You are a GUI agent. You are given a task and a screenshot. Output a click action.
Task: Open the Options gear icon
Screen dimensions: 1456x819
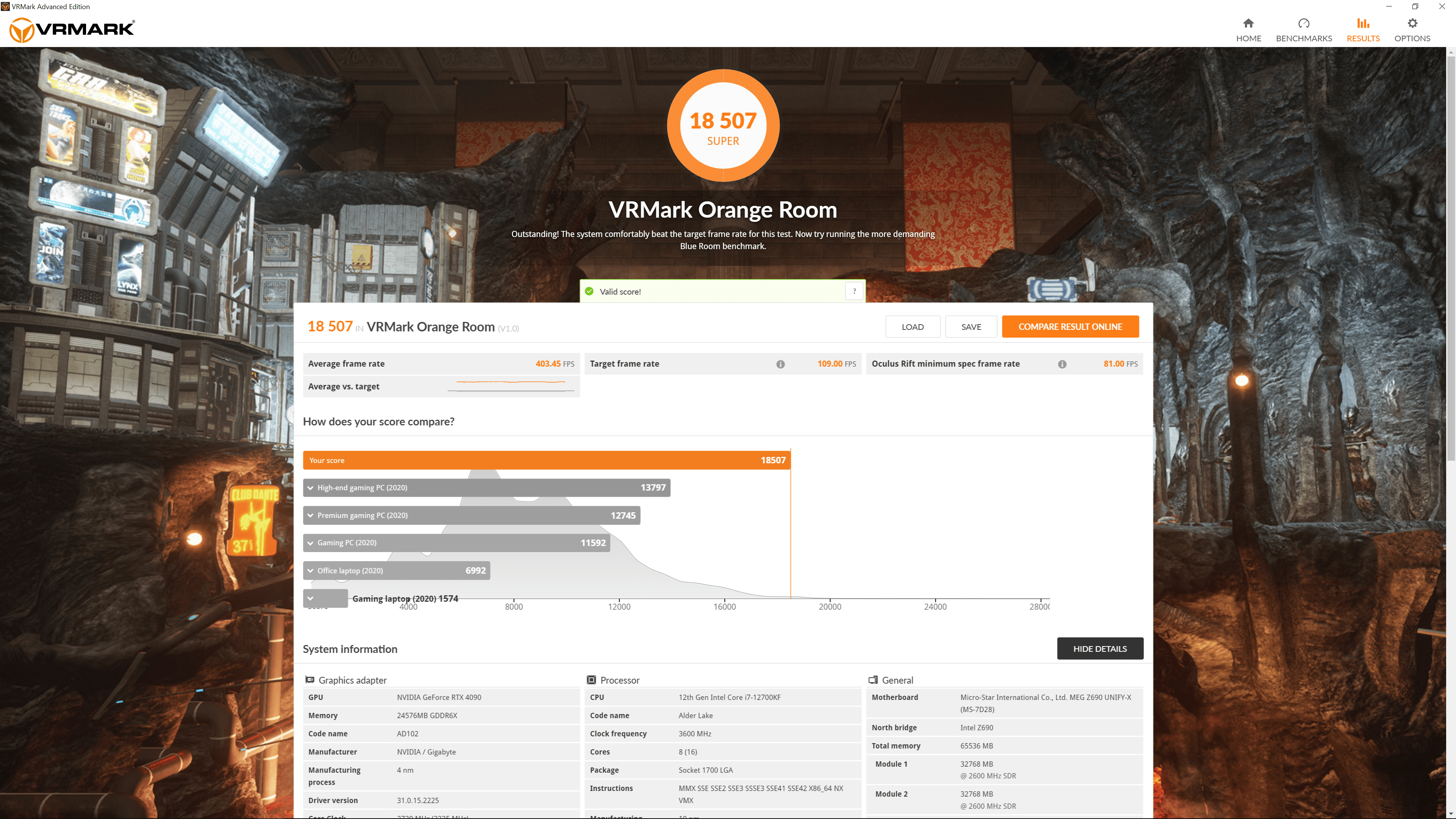coord(1412,23)
